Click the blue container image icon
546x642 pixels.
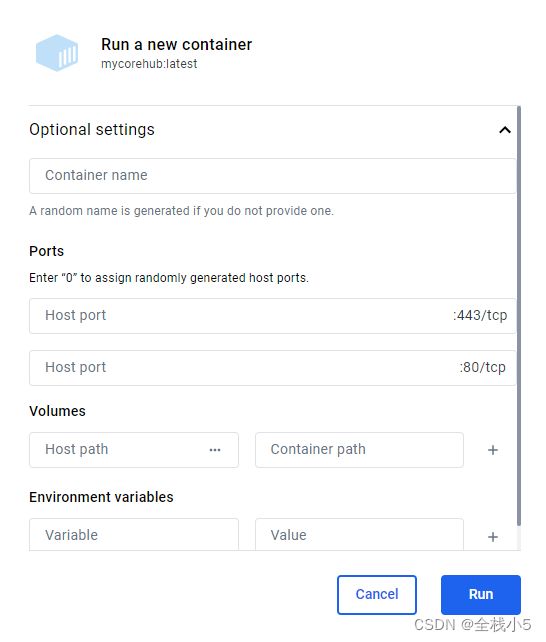pos(57,53)
